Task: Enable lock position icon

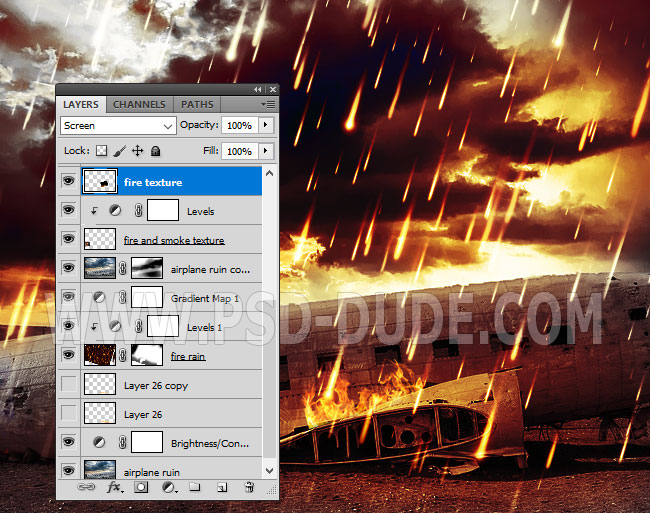Action: click(138, 151)
